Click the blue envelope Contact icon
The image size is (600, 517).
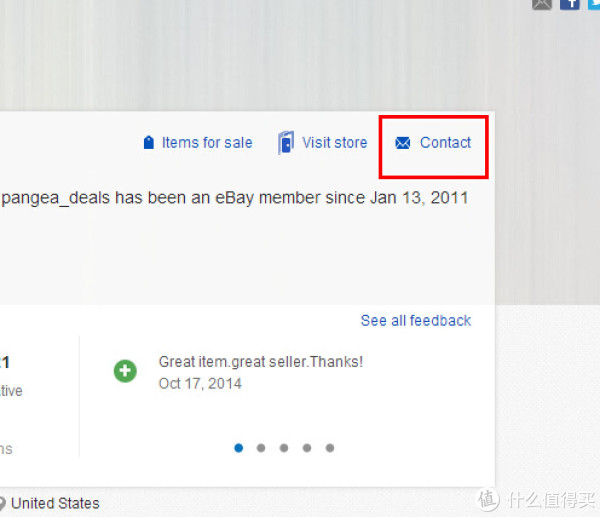click(403, 143)
